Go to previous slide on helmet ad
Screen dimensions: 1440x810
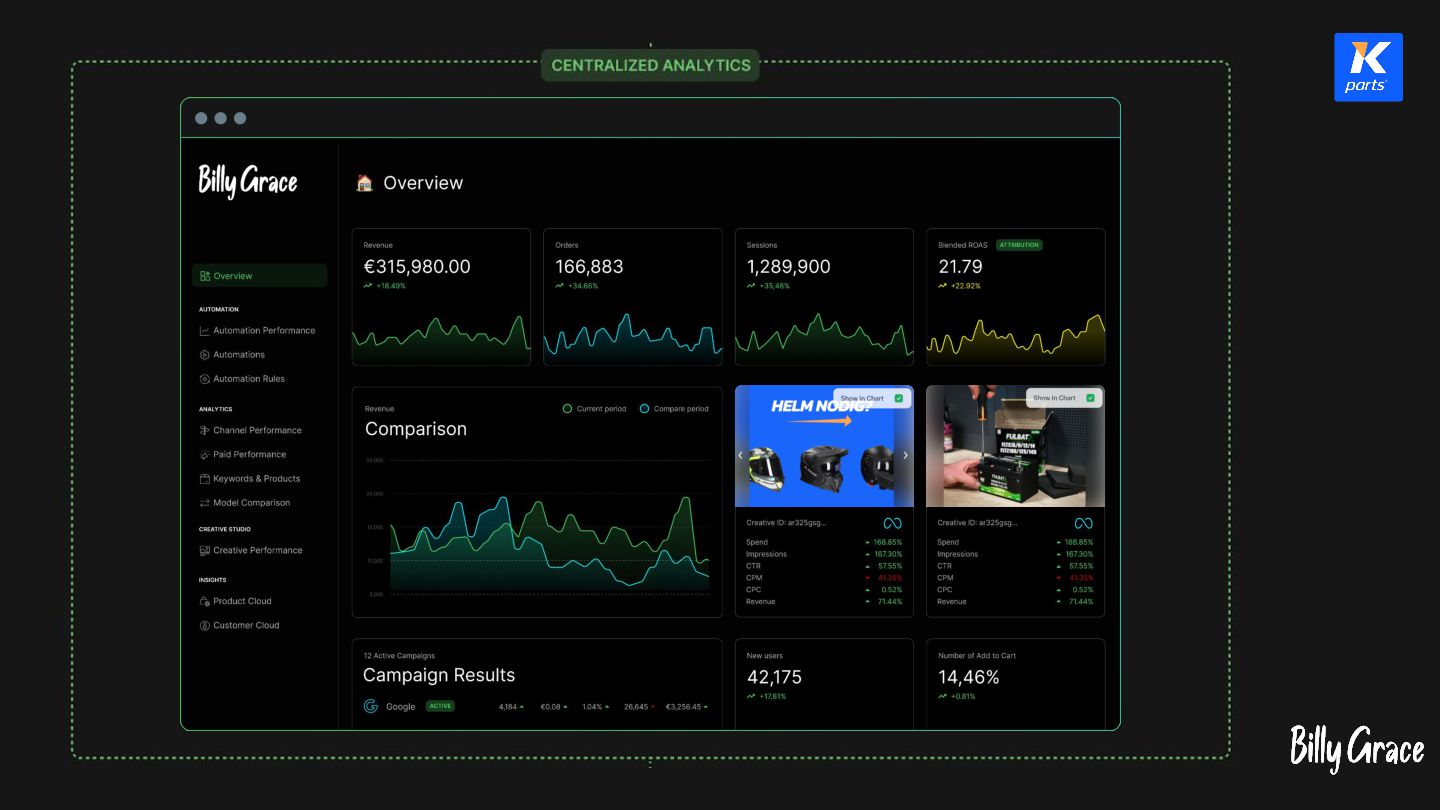tap(741, 455)
